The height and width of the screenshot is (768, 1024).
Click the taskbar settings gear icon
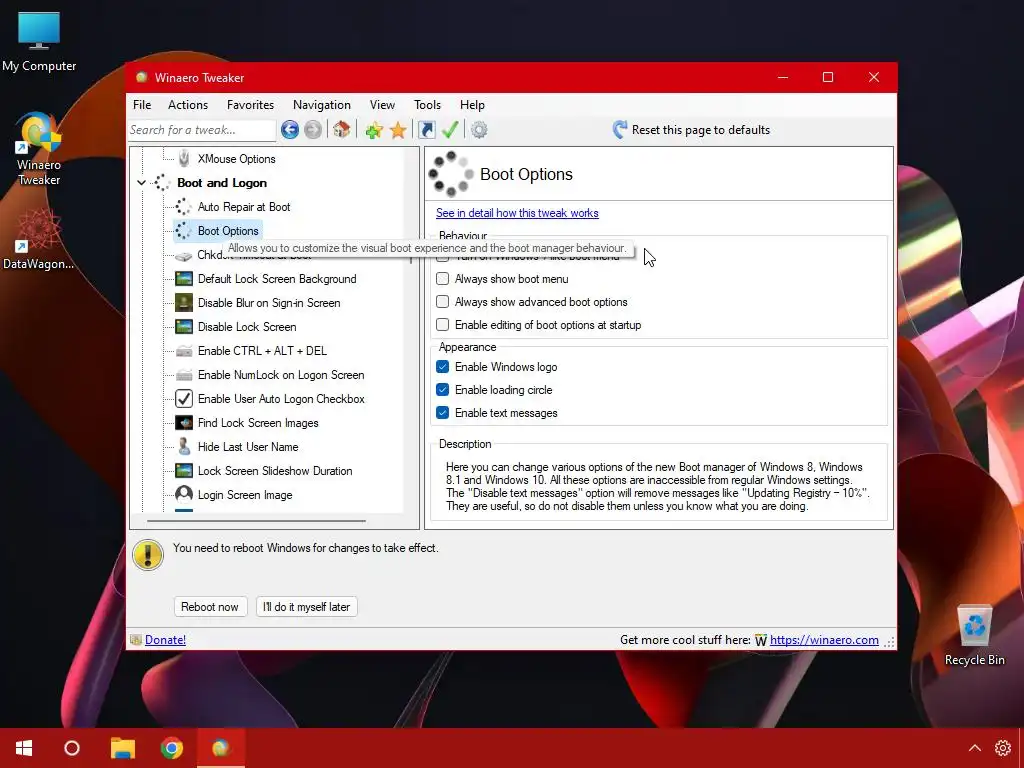(x=1002, y=748)
